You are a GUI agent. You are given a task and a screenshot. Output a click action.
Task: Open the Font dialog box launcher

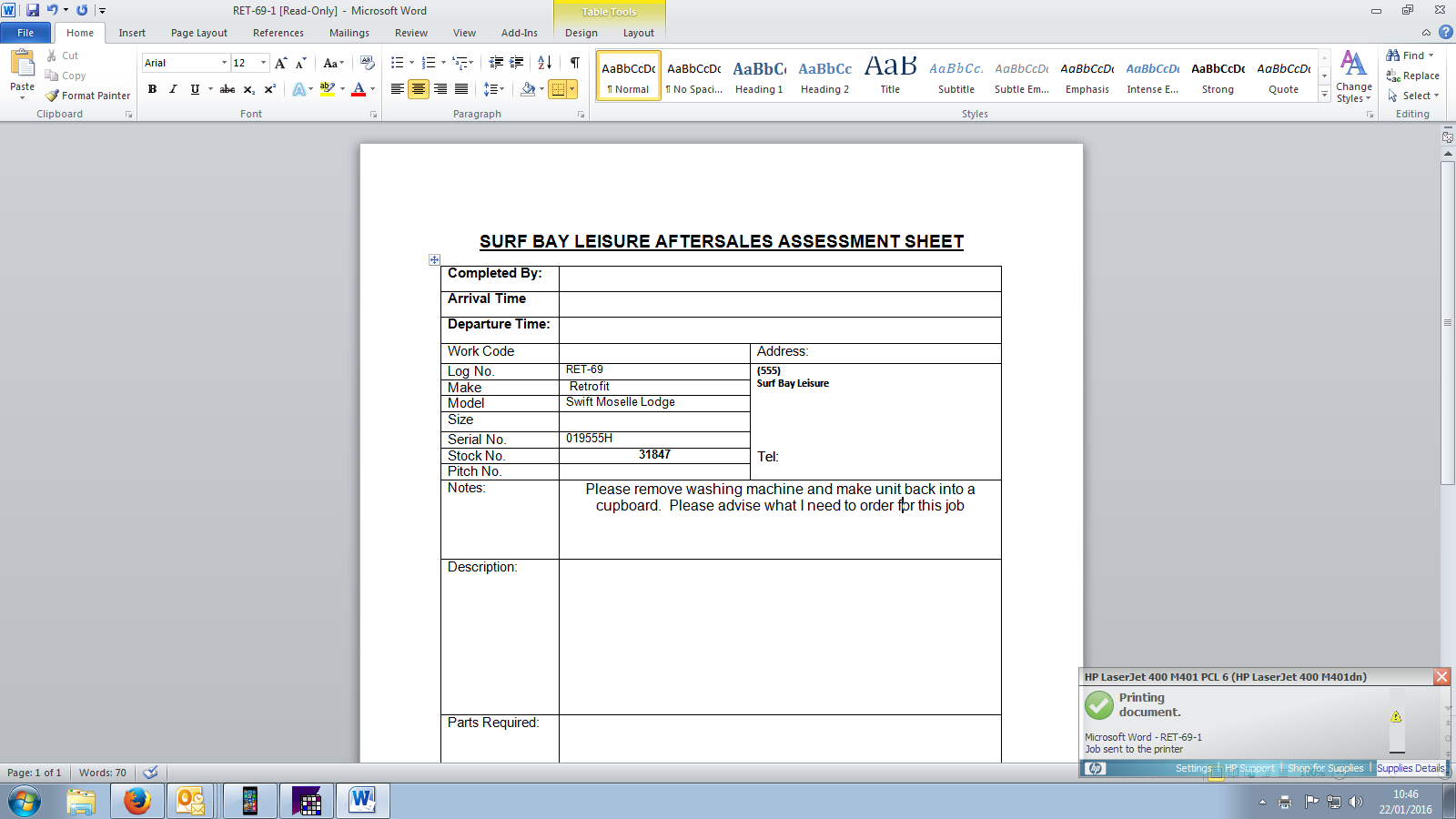pyautogui.click(x=373, y=115)
